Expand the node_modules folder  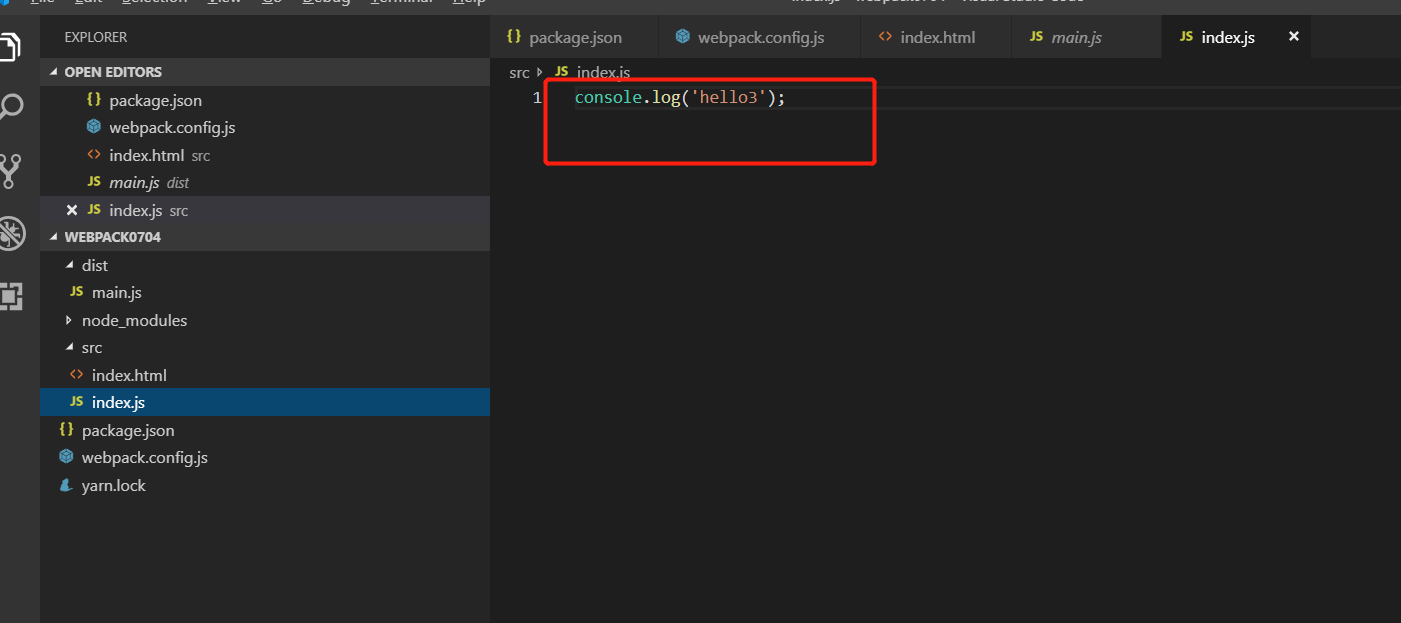(68, 319)
